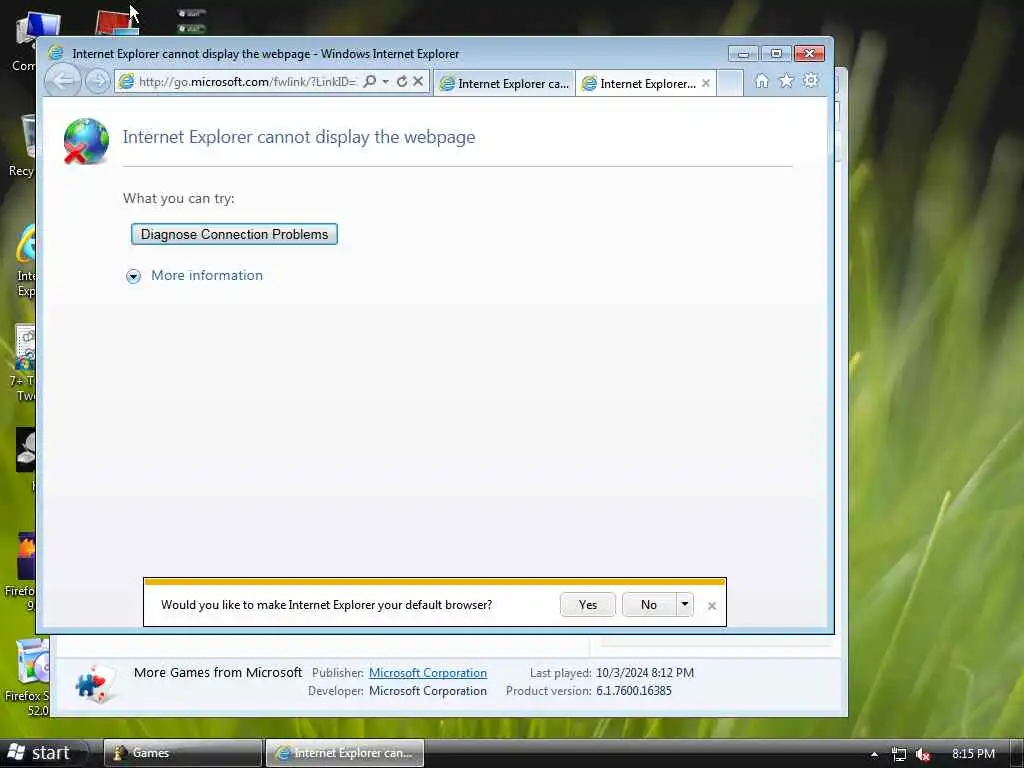This screenshot has height=768, width=1024.
Task: Open a new tab with blank tab button
Action: pos(730,84)
